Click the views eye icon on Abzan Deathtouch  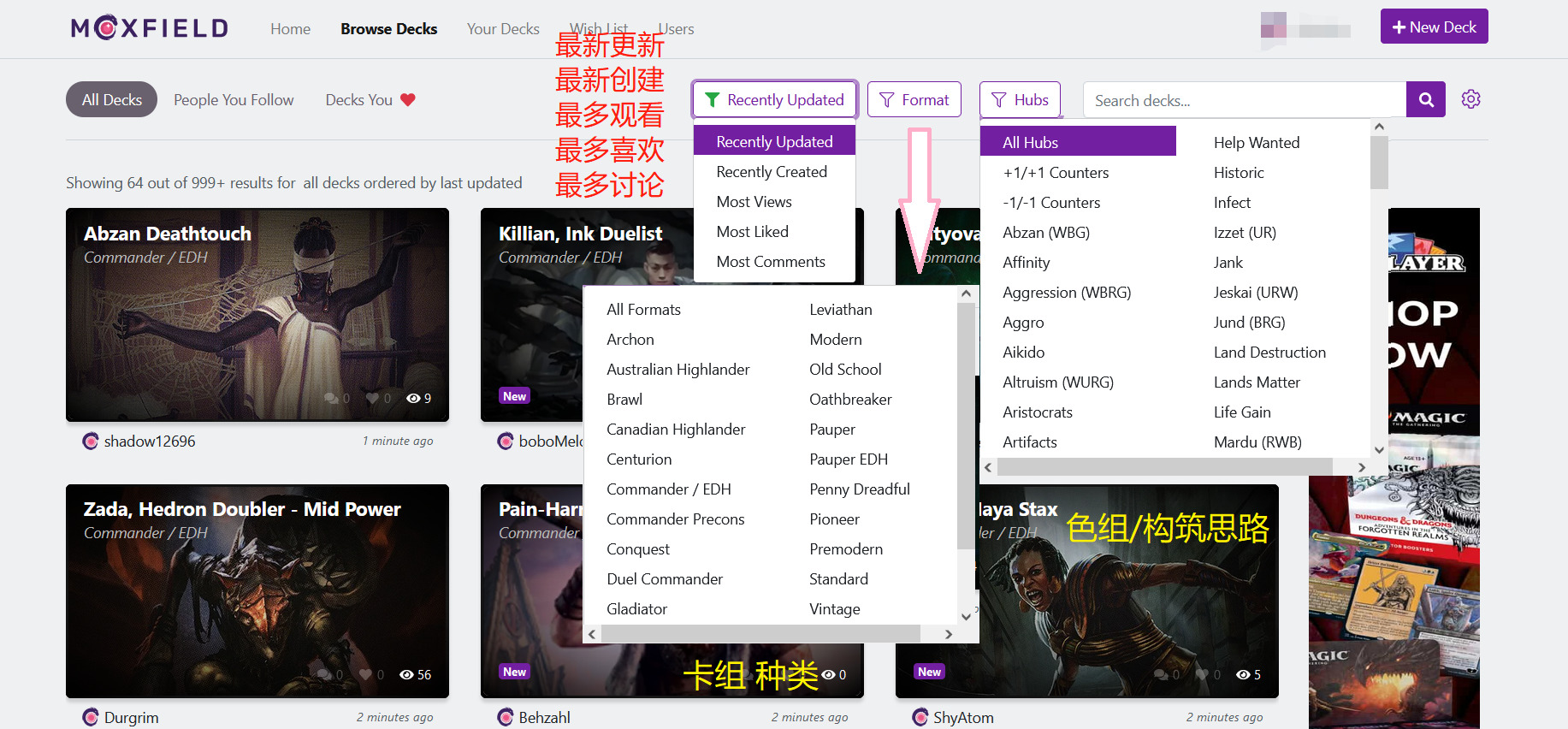413,398
